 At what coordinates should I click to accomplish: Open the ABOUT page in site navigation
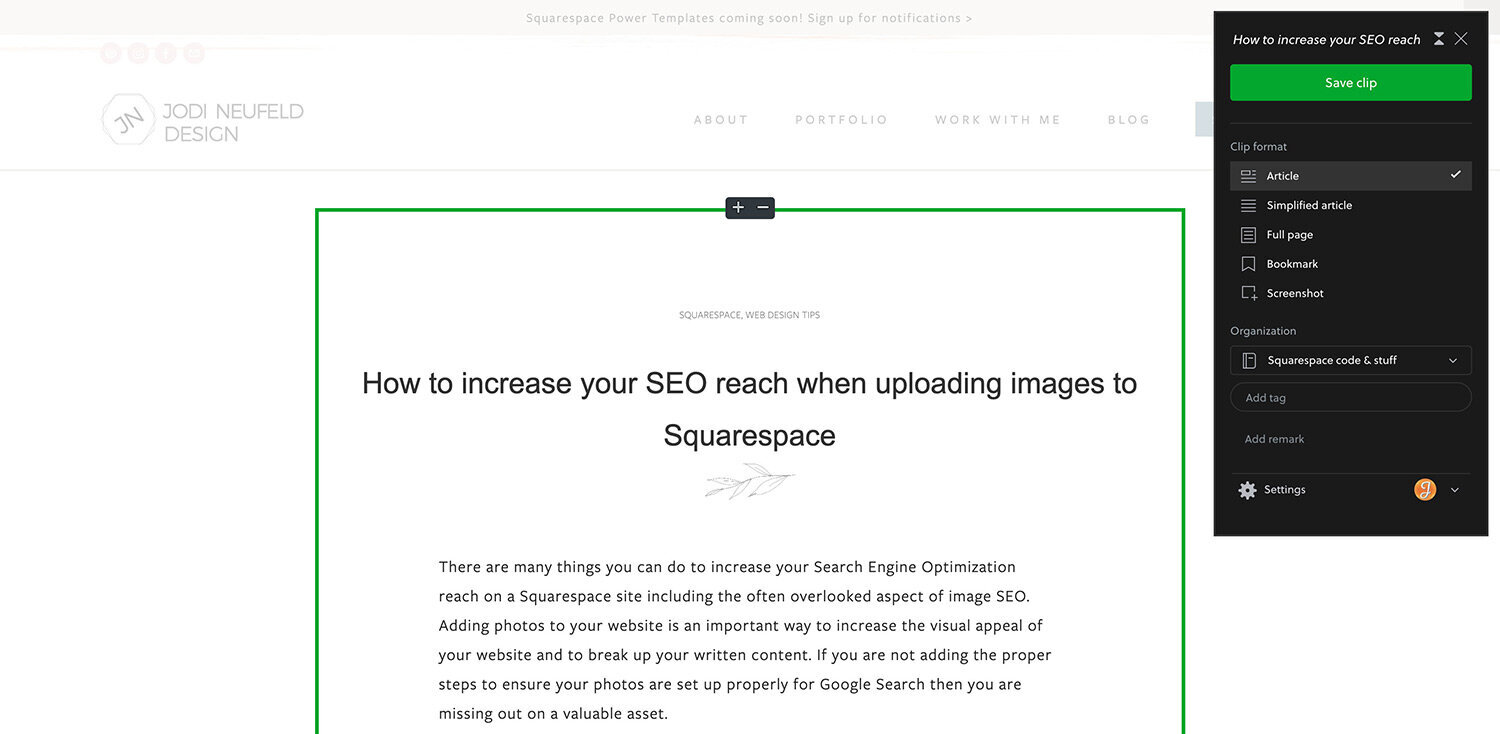point(721,120)
